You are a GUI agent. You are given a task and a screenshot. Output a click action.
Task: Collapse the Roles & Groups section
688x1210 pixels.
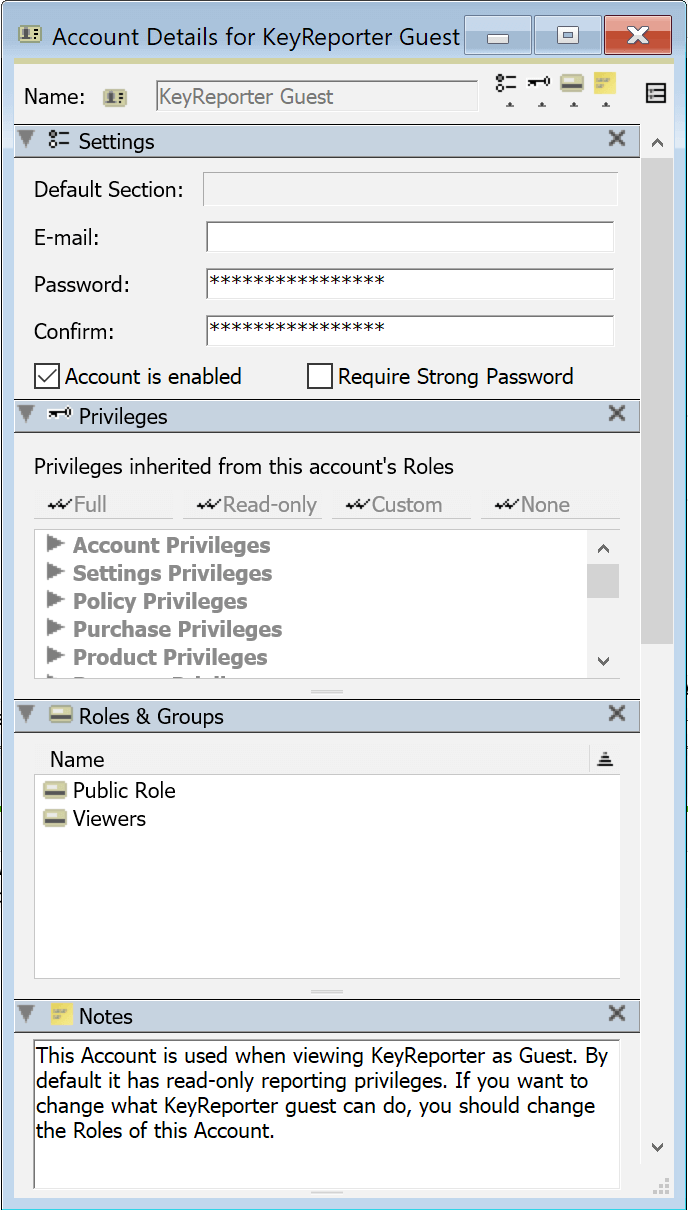click(27, 715)
